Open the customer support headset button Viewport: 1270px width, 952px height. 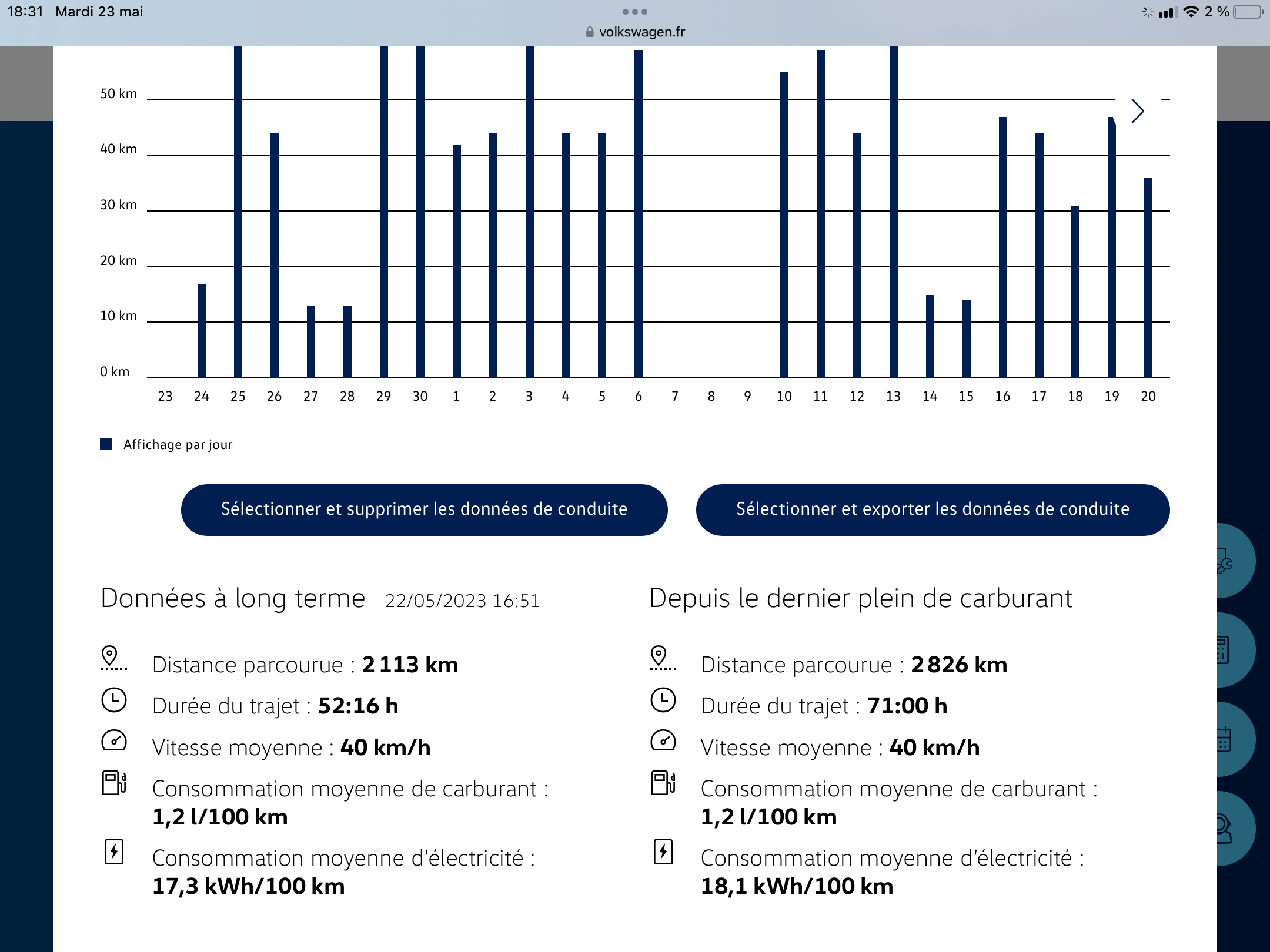click(x=1229, y=829)
